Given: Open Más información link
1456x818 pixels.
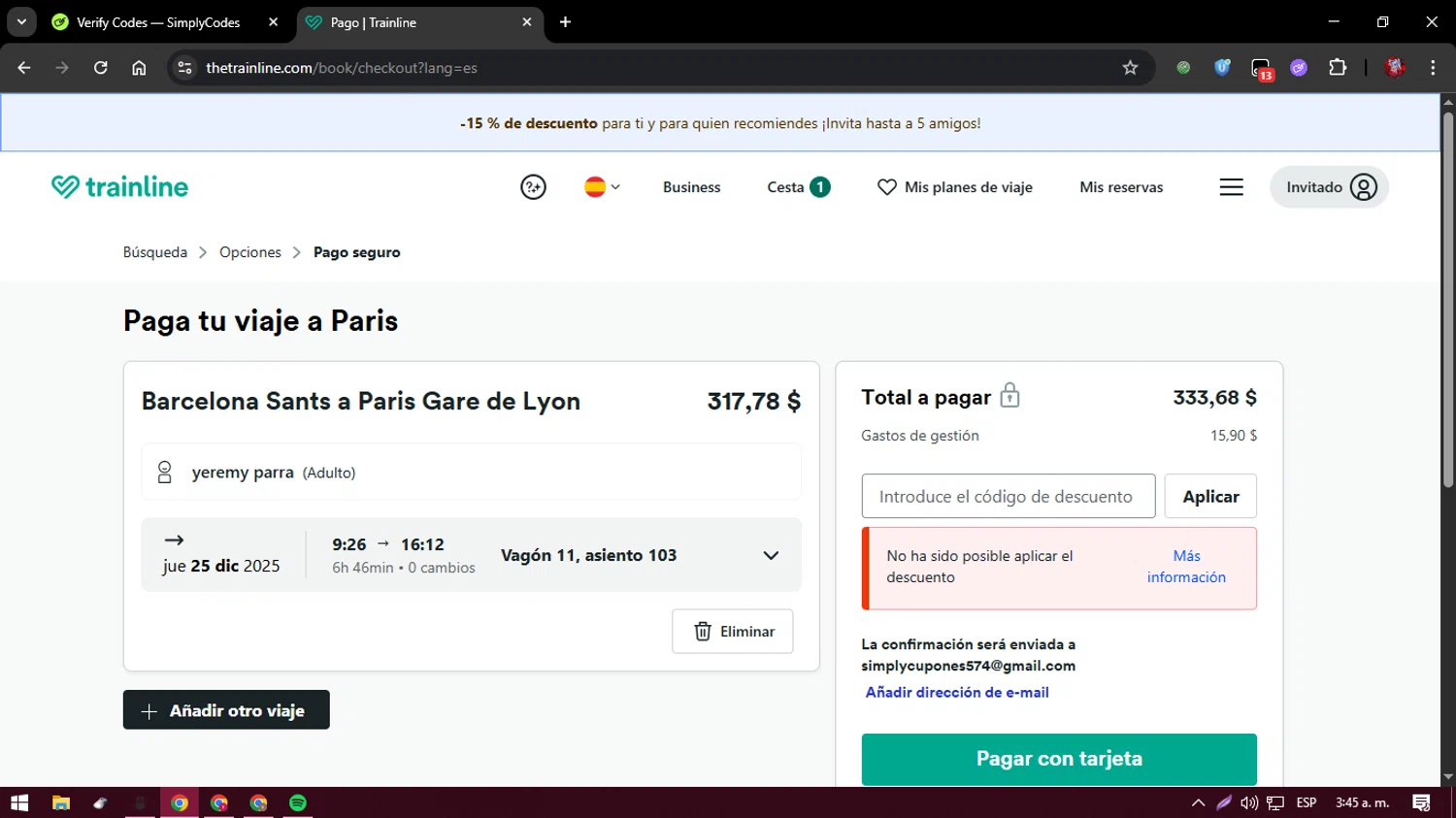Looking at the screenshot, I should pyautogui.click(x=1186, y=567).
